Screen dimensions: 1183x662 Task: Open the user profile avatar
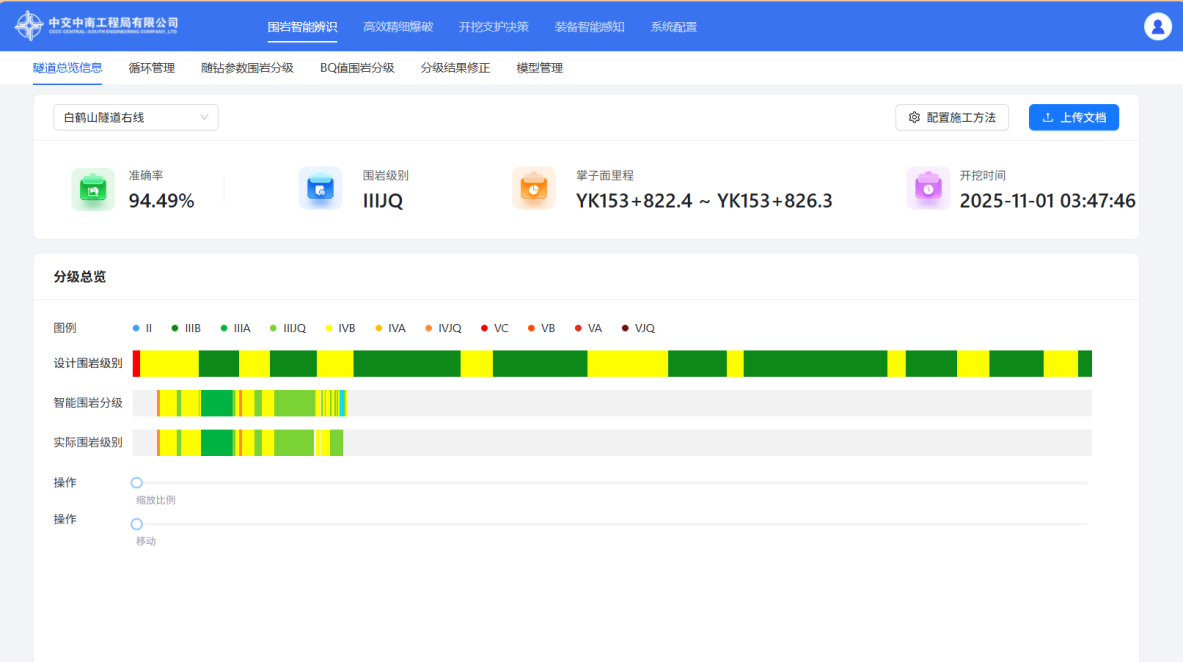pos(1157,27)
